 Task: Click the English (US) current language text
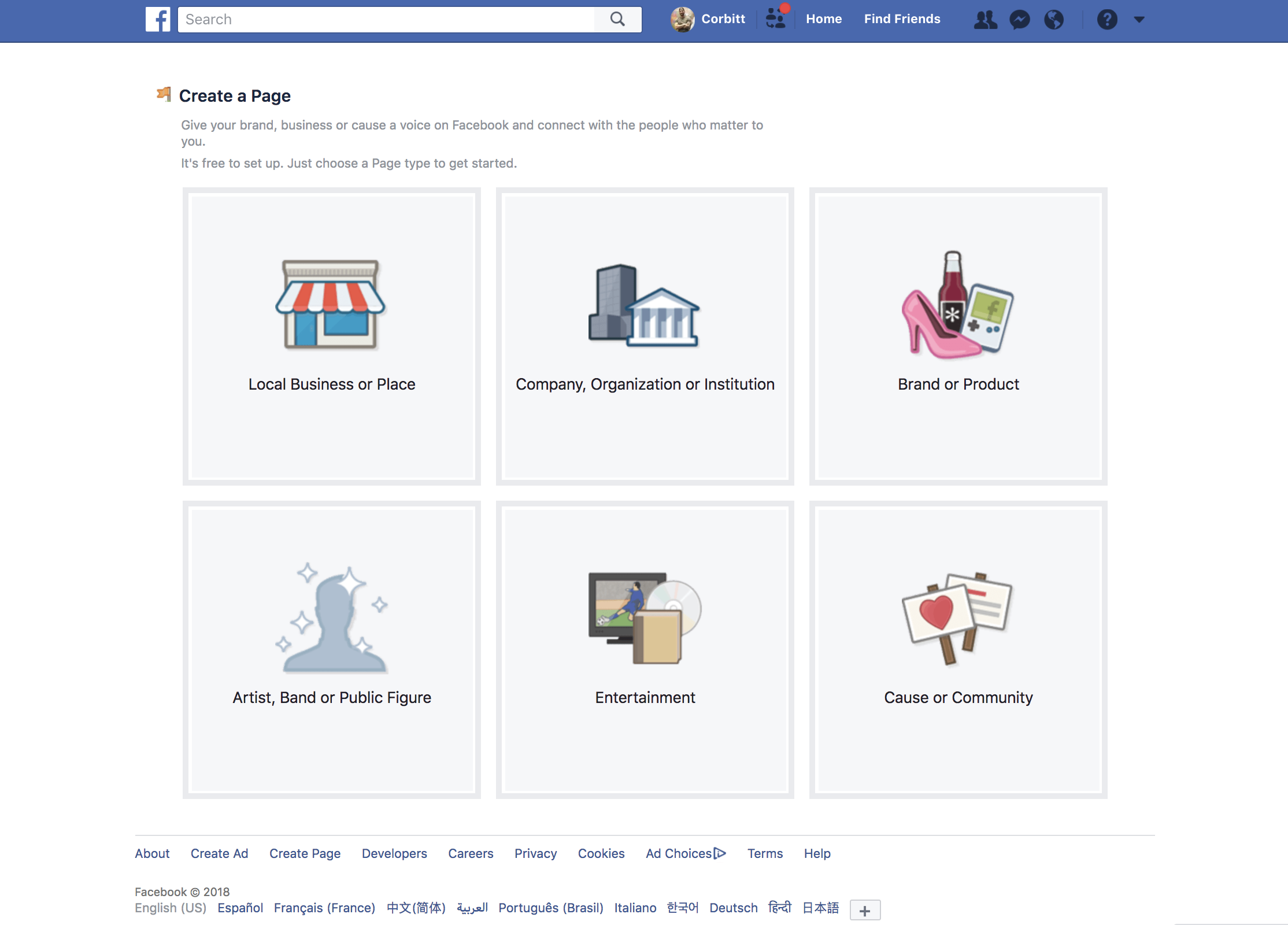(x=171, y=908)
